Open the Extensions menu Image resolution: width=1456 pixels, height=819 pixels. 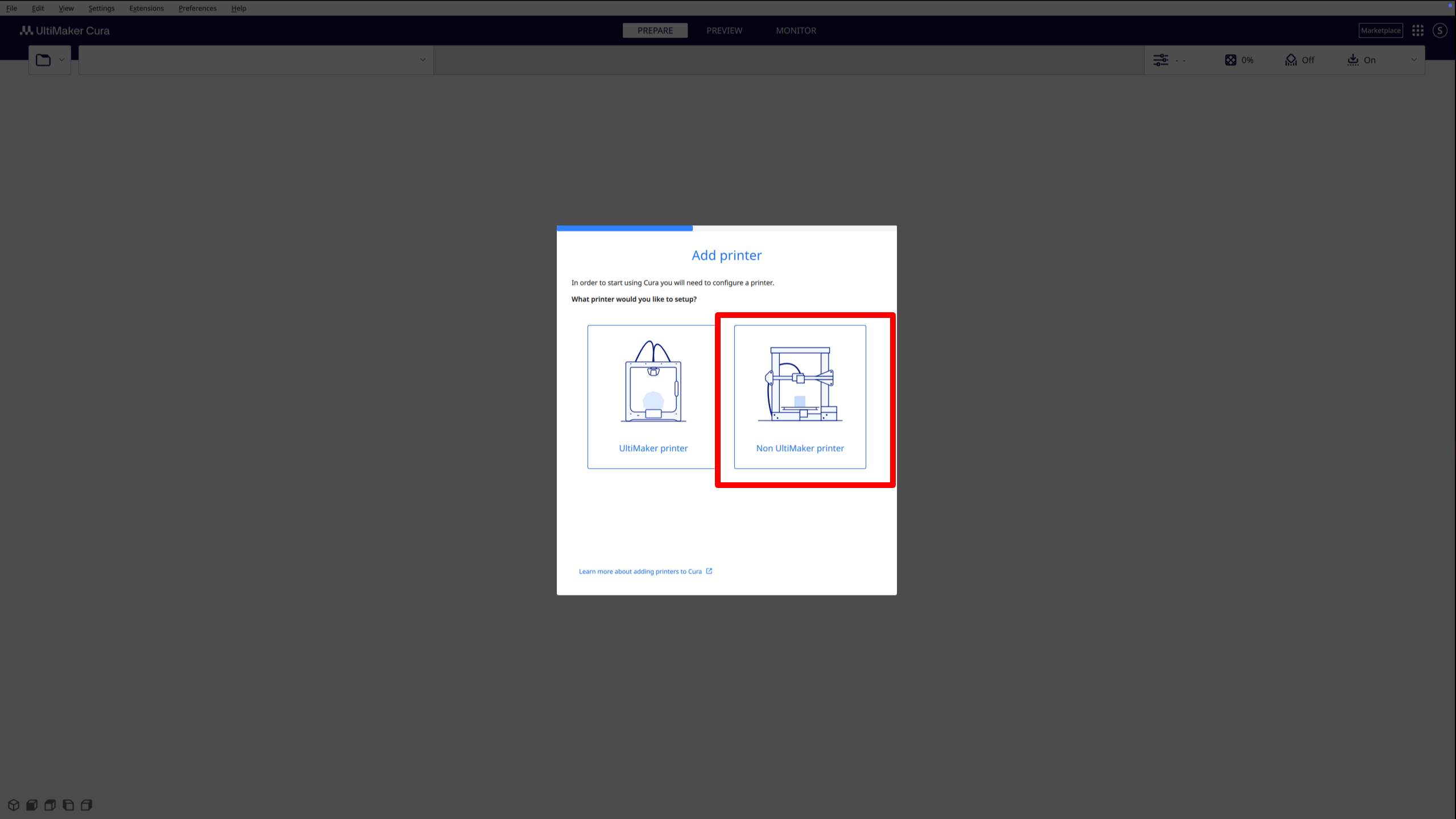(x=146, y=8)
